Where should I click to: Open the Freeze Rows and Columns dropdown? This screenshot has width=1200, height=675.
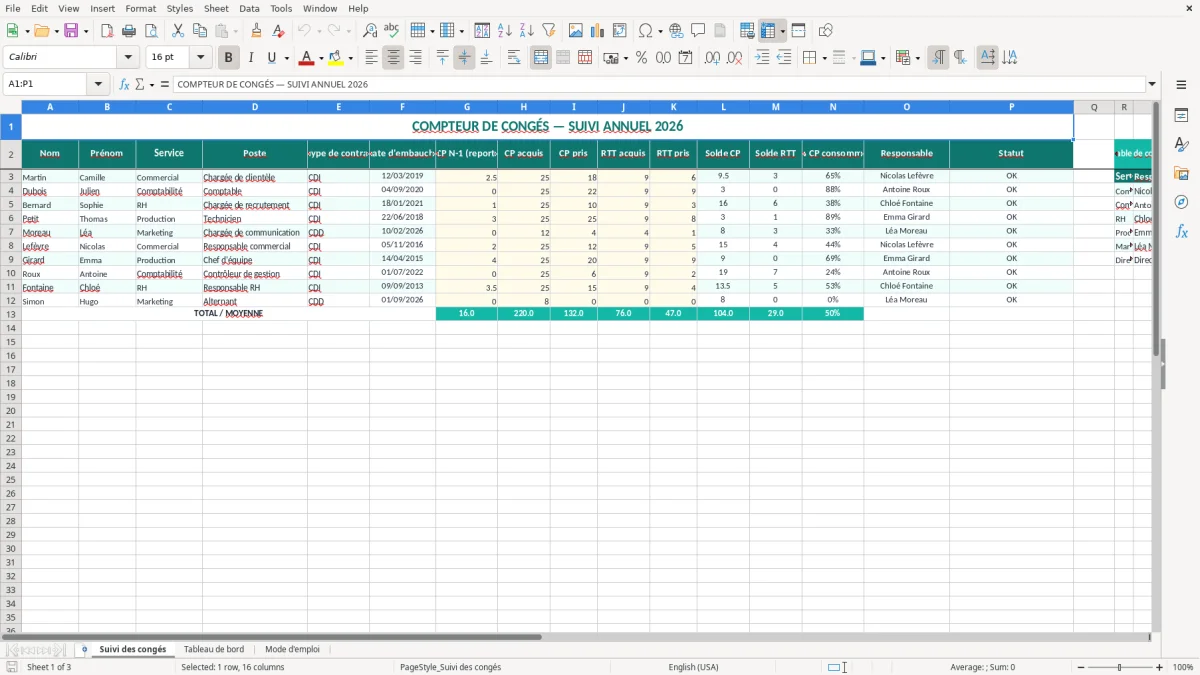click(x=783, y=31)
